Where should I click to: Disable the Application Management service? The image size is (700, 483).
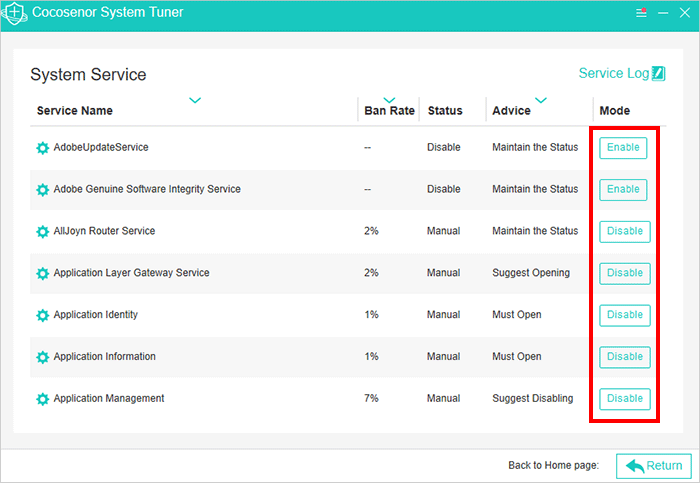[x=625, y=399]
